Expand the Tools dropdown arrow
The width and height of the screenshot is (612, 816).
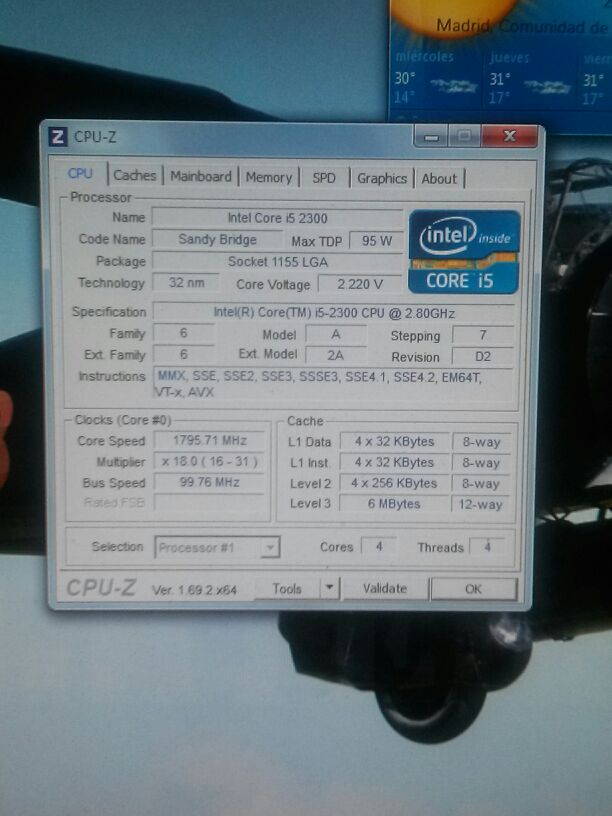pyautogui.click(x=329, y=588)
